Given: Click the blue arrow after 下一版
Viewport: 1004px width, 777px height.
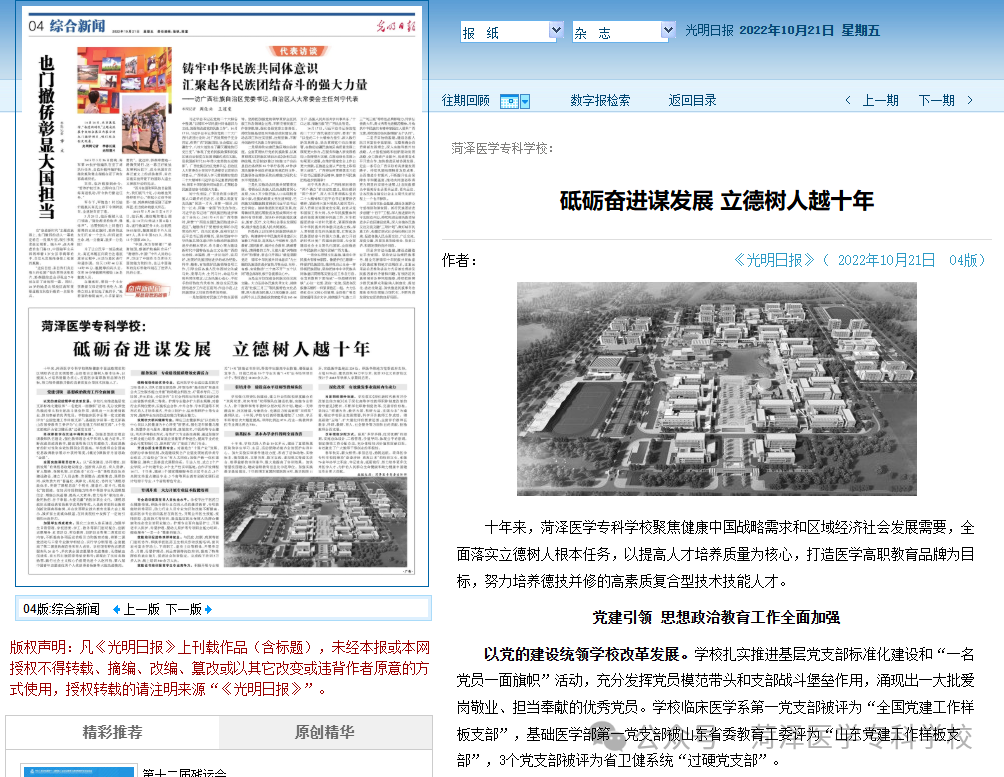Looking at the screenshot, I should [x=208, y=609].
